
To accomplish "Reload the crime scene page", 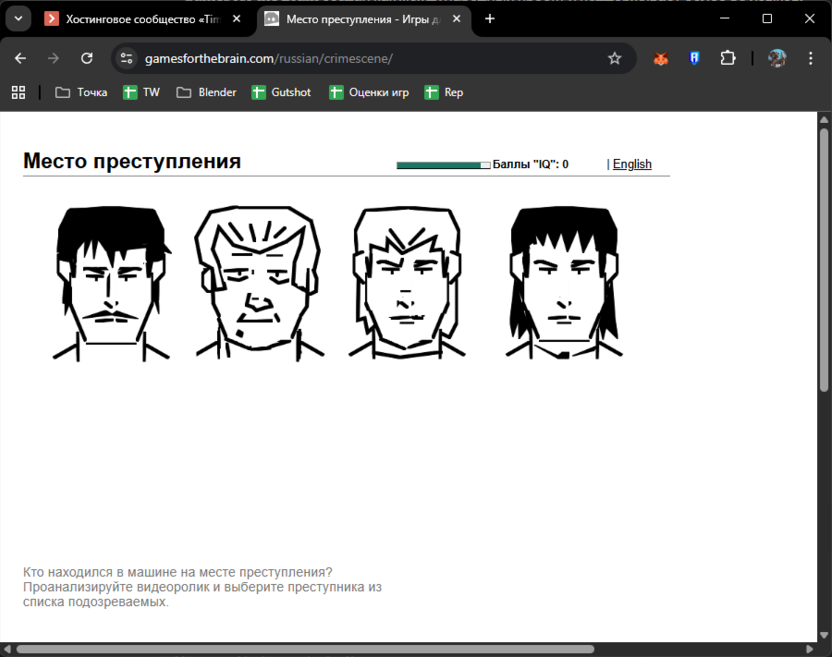I will 88,58.
